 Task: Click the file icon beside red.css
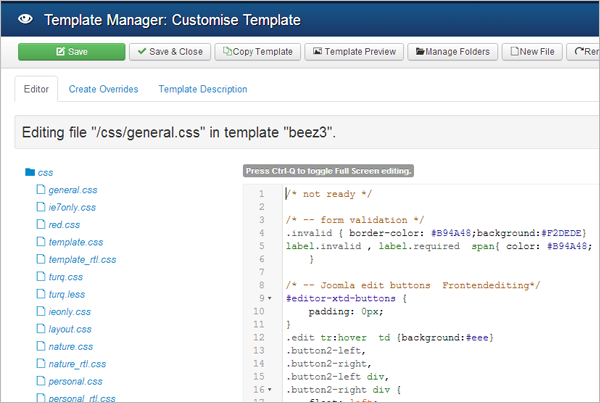pos(41,225)
